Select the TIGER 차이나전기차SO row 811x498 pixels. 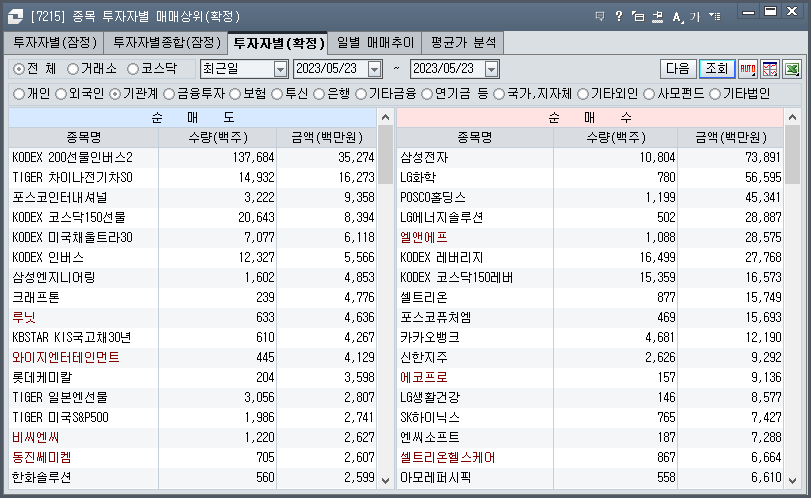[x=192, y=177]
